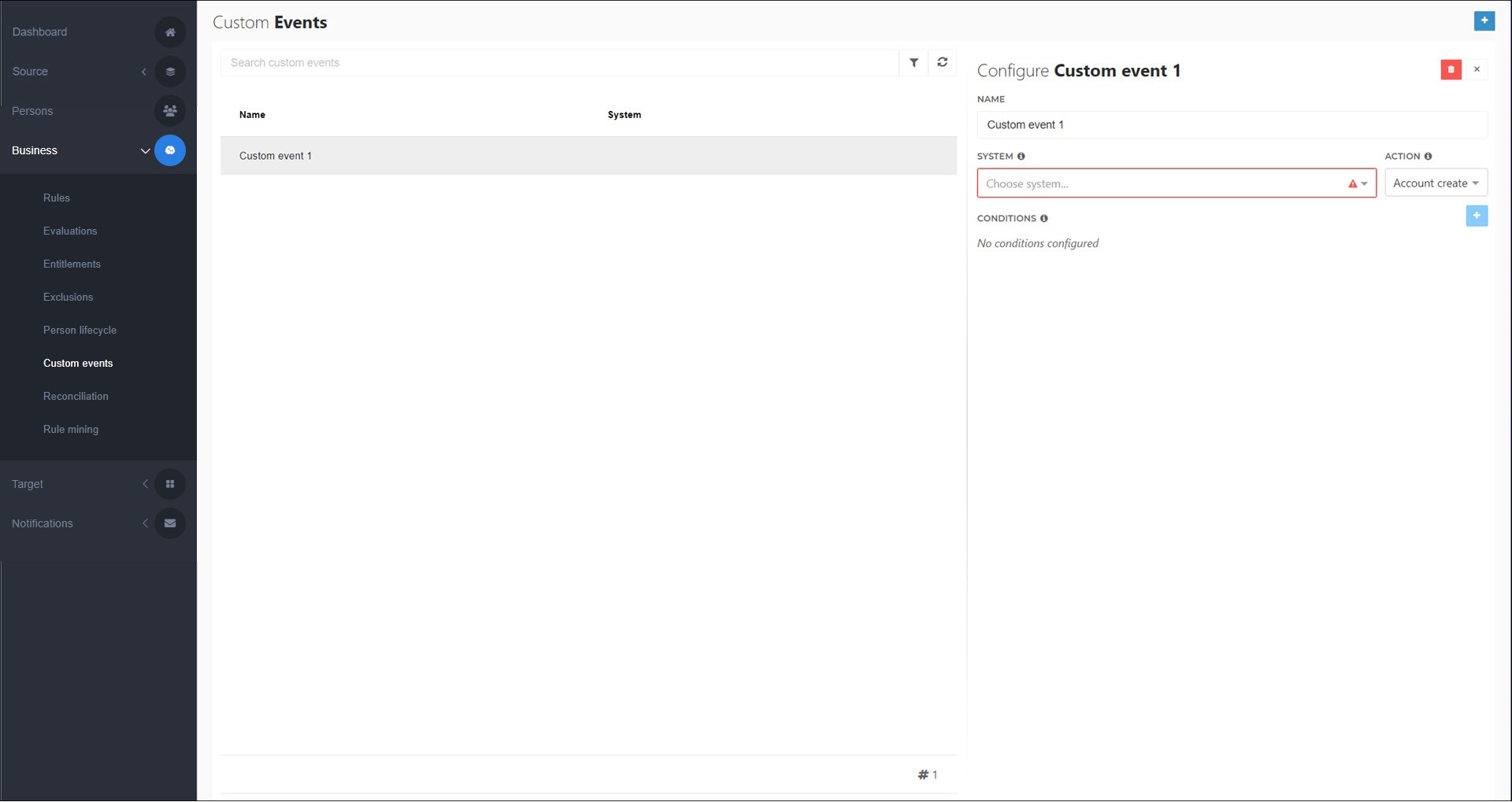Apply the filter icon above the events list

(x=913, y=62)
